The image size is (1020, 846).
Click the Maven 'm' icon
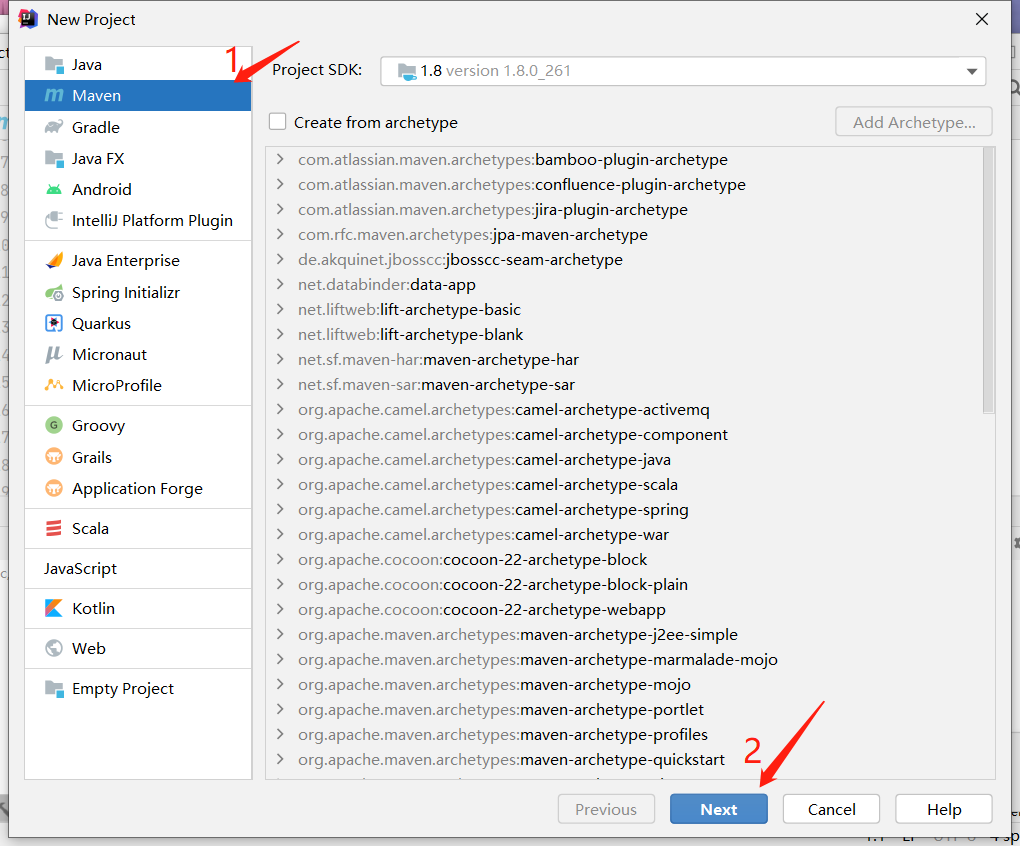[x=54, y=96]
